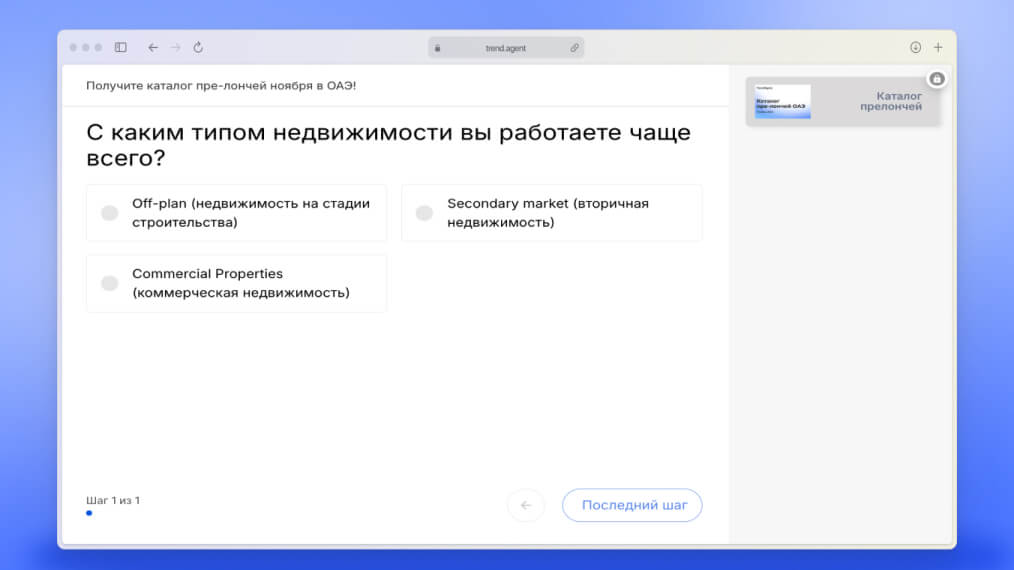Open the downloads icon in browser toolbar
This screenshot has height=570, width=1014.
tap(916, 47)
